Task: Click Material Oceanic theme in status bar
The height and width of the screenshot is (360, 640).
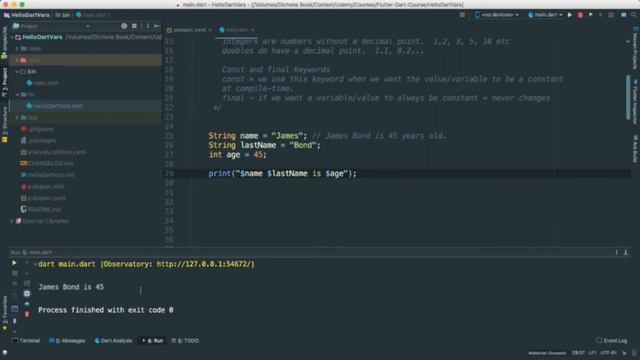Action: tap(547, 353)
